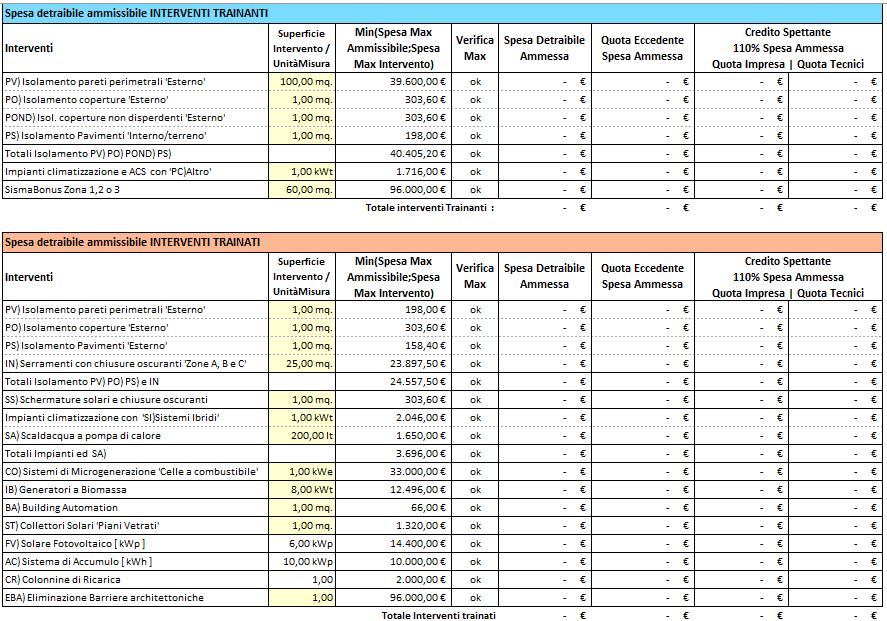This screenshot has height=621, width=887.
Task: Select the 66,00 € amount cell
Action: 394,508
